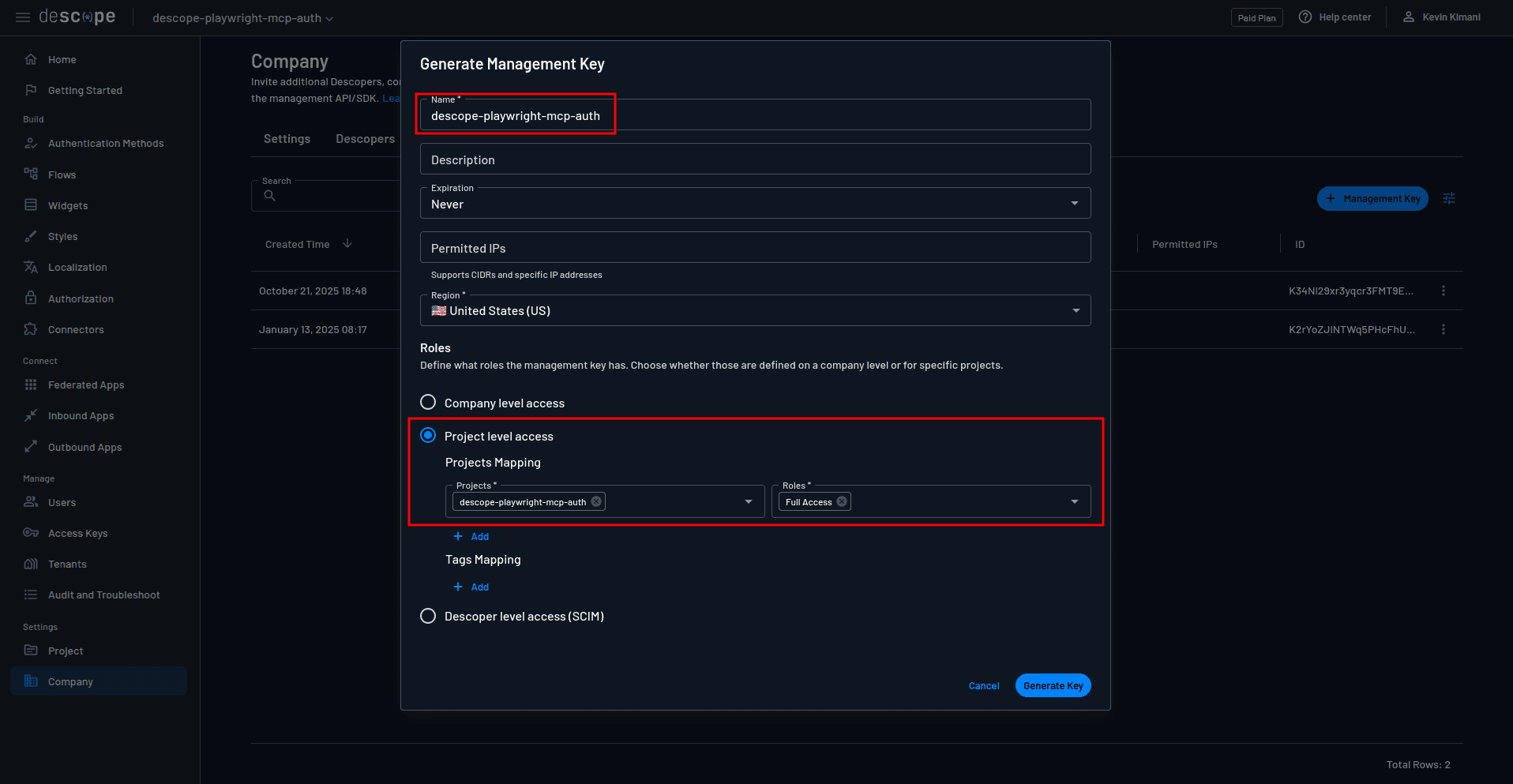
Task: Choose Descoper level access (SCIM)
Action: (428, 616)
